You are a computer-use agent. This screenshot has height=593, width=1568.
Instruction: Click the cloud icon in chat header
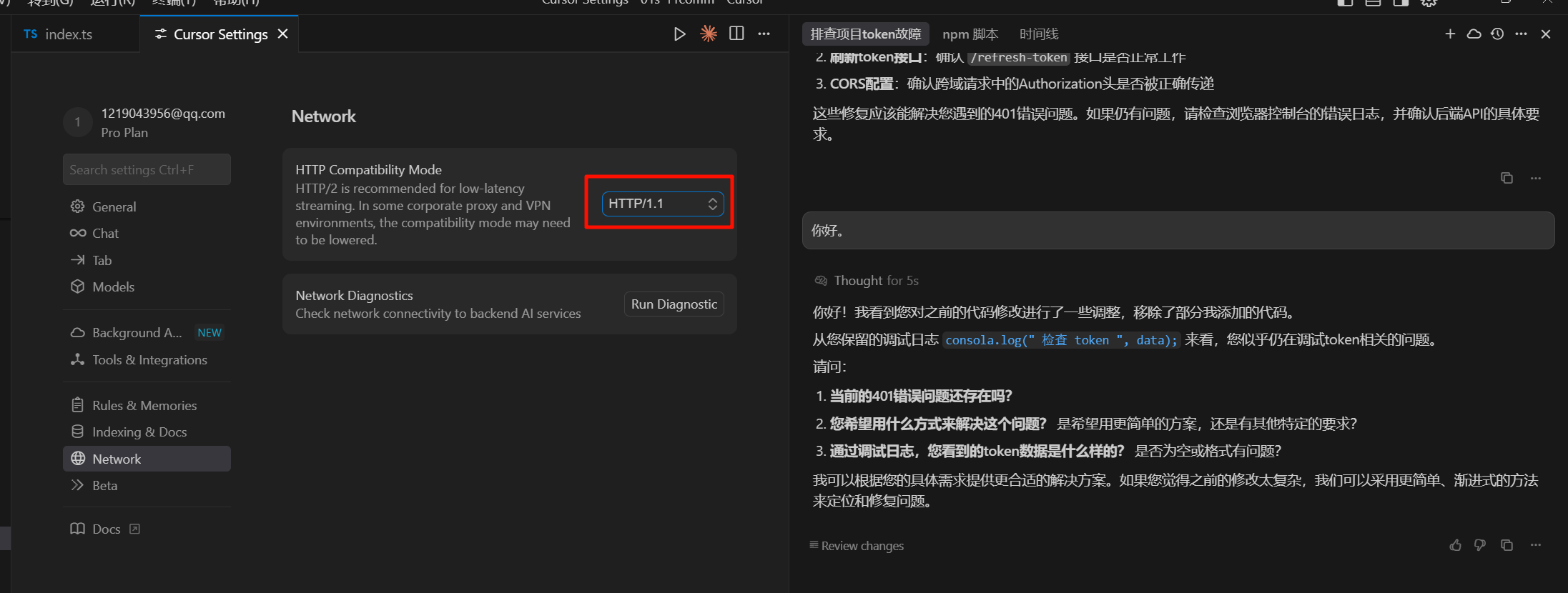[x=1474, y=34]
